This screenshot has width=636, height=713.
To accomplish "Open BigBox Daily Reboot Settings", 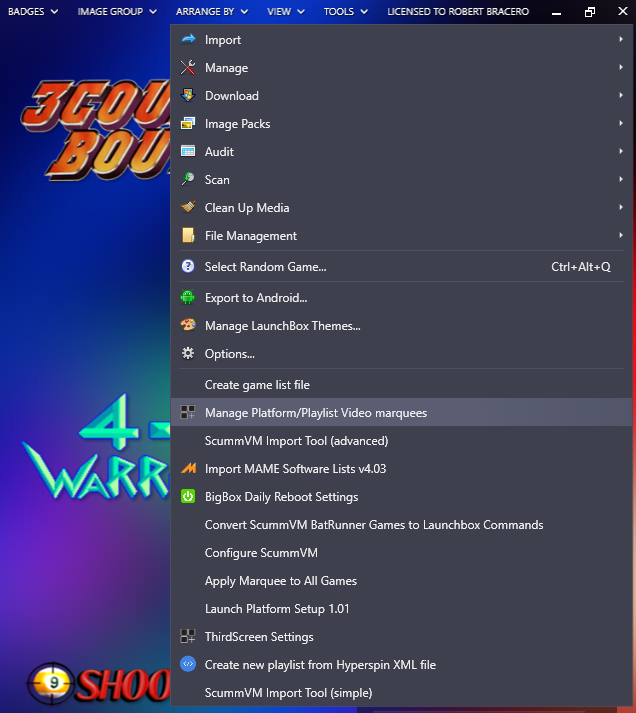I will (x=401, y=497).
